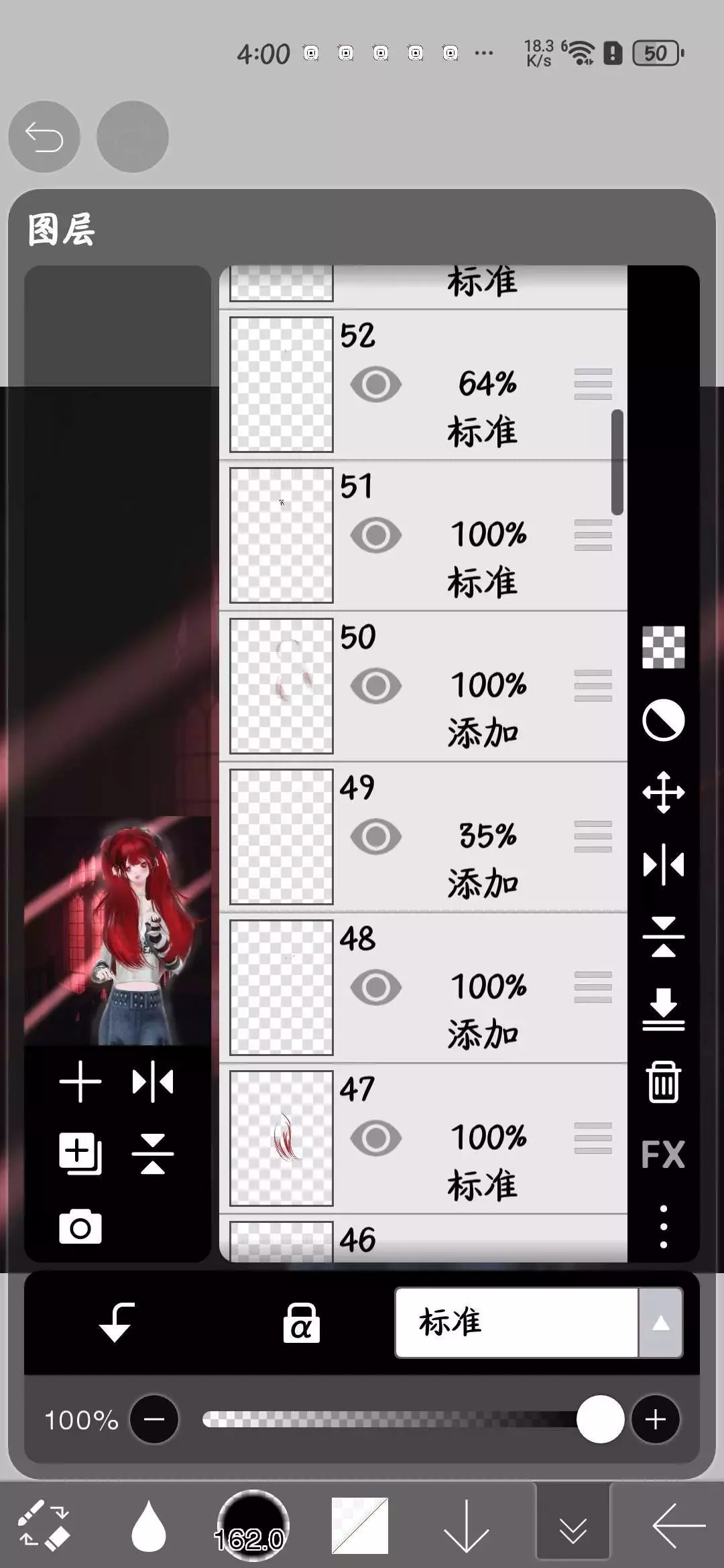
Task: Select the layer 49 thumbnail
Action: pos(282,837)
